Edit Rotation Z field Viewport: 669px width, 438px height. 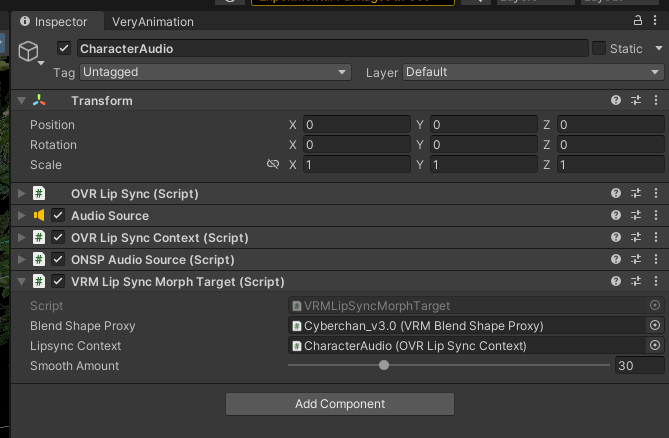611,145
